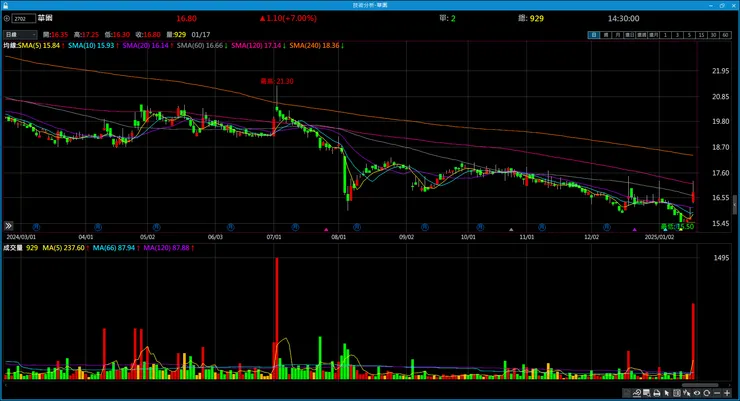740x401 pixels.
Task: Click the monthly marker circle right of 05/02
Action: [x=156, y=227]
